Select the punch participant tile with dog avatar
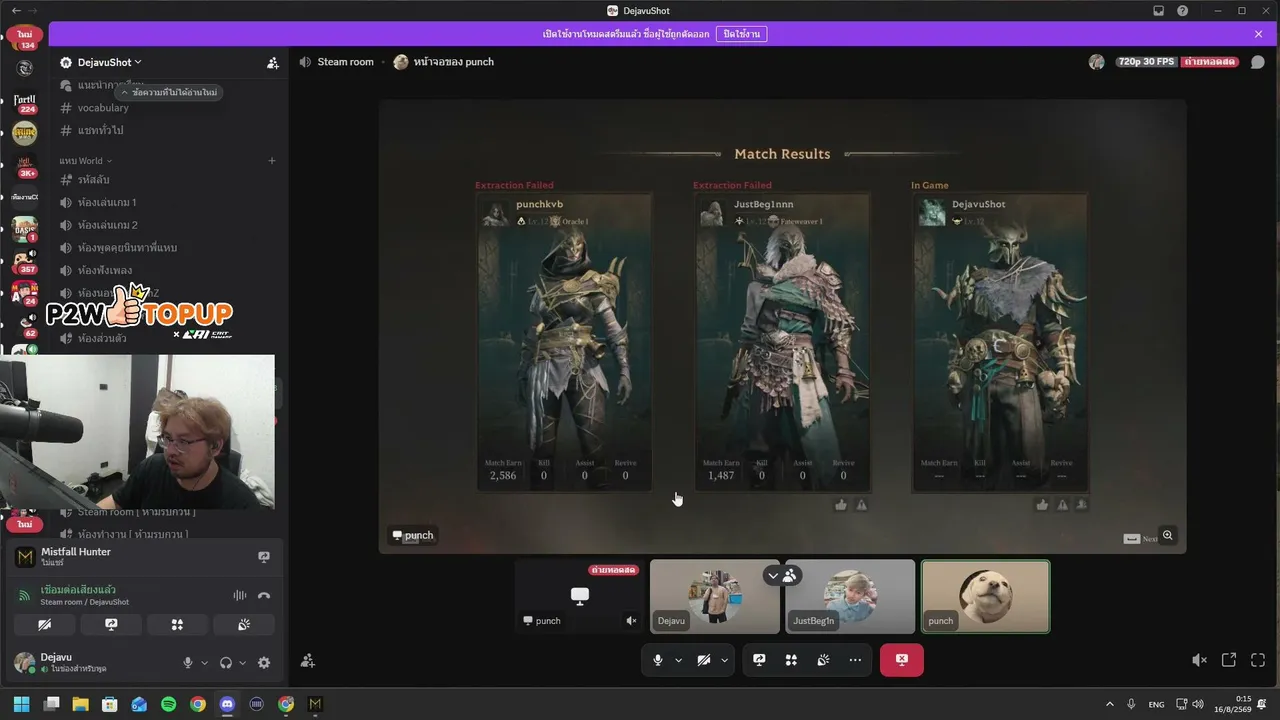1280x720 pixels. (x=985, y=596)
